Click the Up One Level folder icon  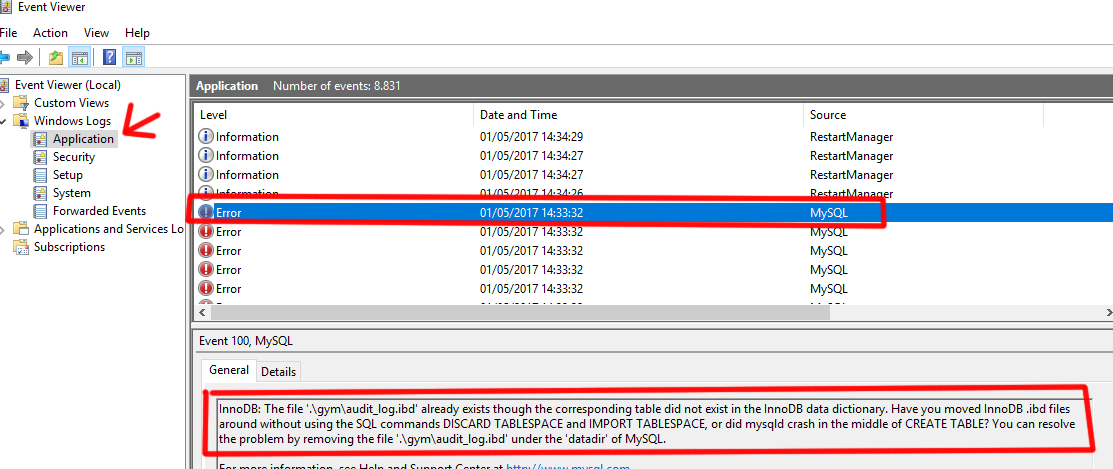click(56, 57)
